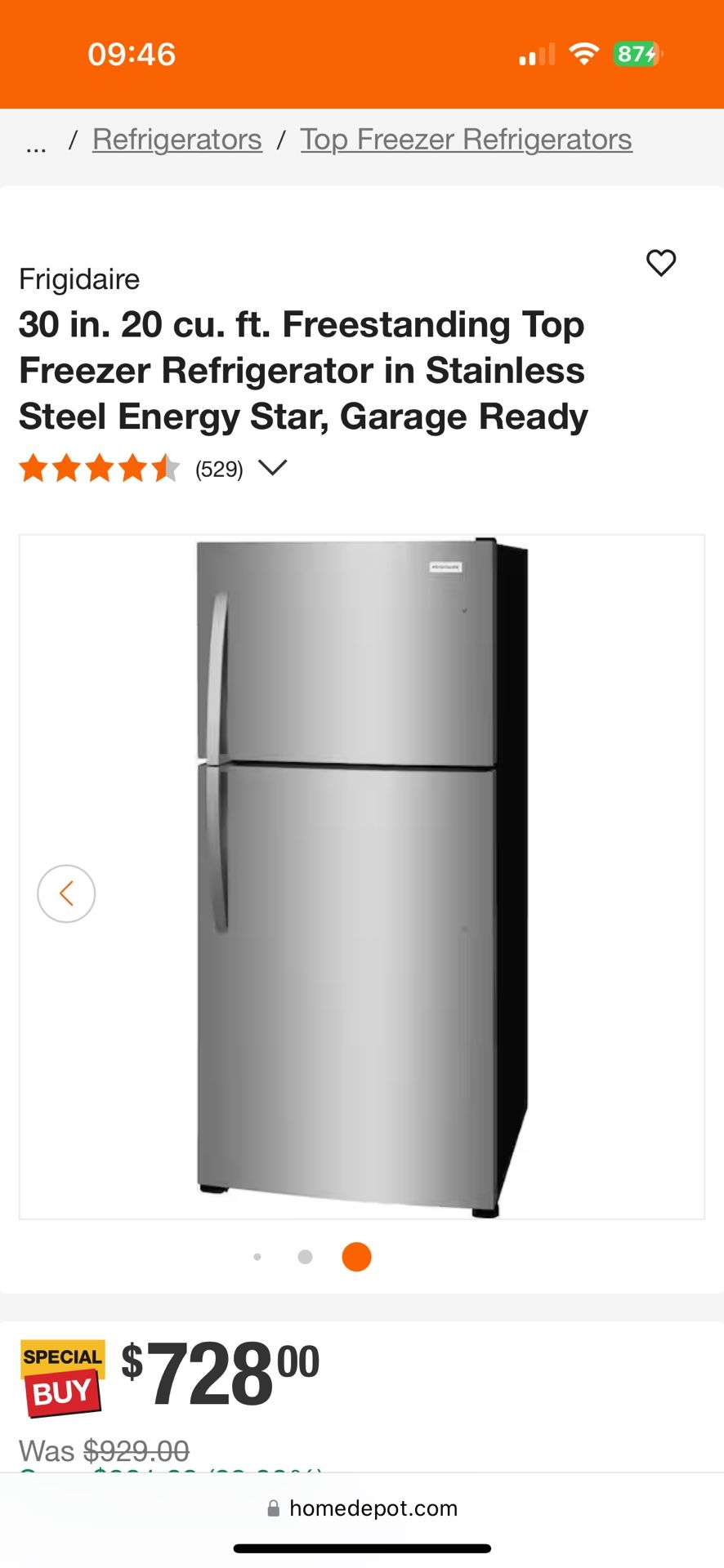The height and width of the screenshot is (1568, 724).
Task: Open the (529) reviews count
Action: tap(219, 470)
